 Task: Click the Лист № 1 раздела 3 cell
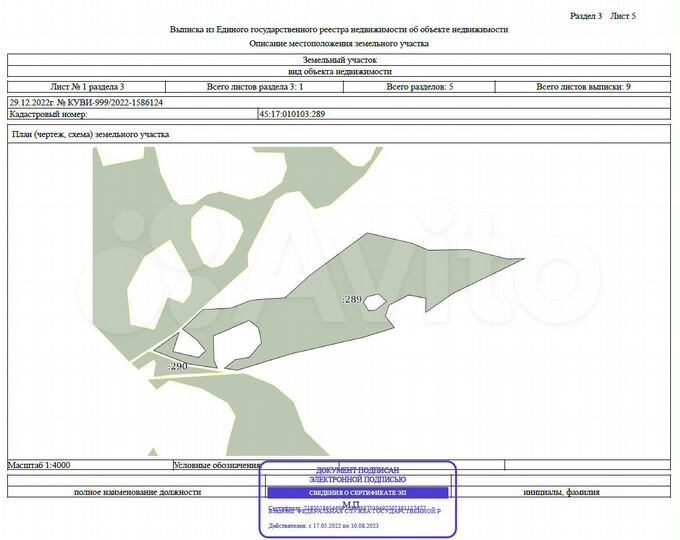[x=87, y=87]
